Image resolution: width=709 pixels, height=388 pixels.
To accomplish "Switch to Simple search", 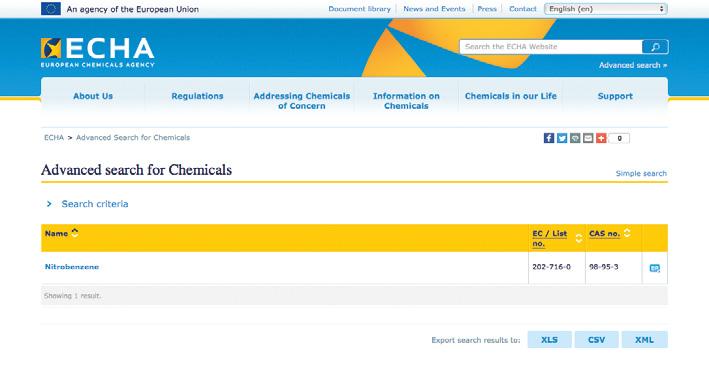I will point(641,173).
